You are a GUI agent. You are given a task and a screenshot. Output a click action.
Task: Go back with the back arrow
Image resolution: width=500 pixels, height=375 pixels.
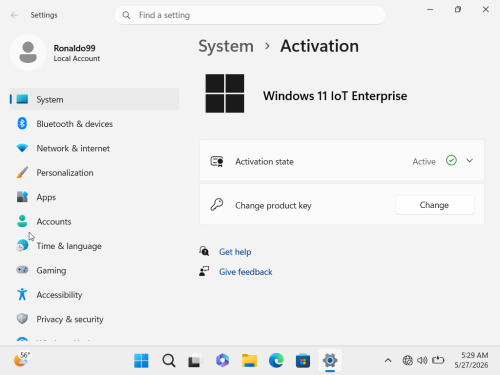pyautogui.click(x=14, y=15)
